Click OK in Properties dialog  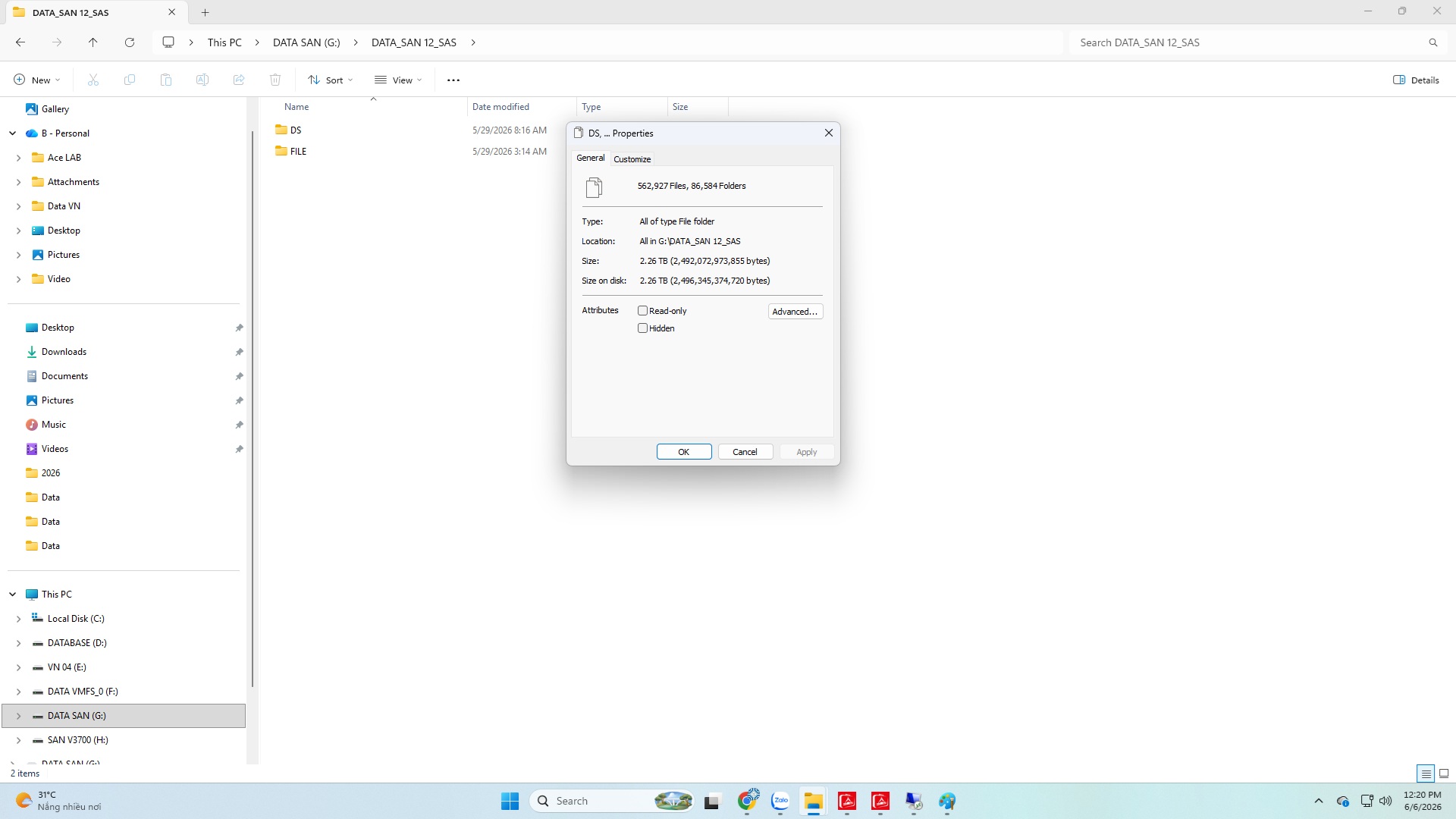pyautogui.click(x=684, y=452)
